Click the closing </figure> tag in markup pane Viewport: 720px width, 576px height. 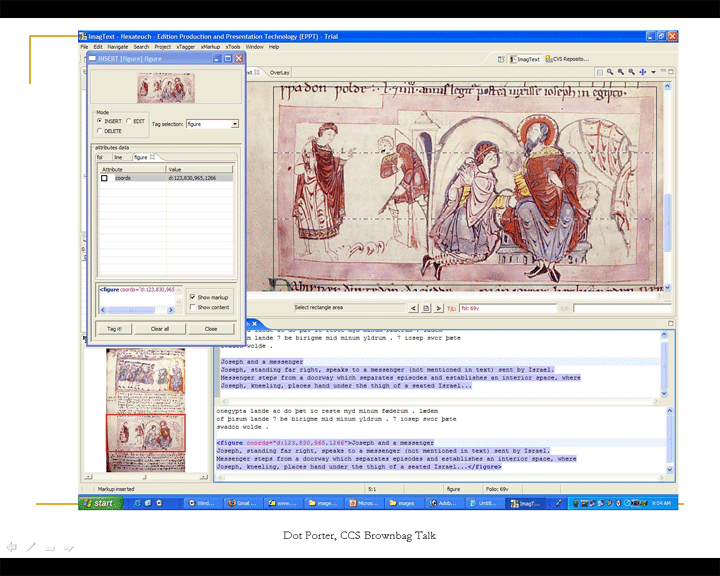484,467
